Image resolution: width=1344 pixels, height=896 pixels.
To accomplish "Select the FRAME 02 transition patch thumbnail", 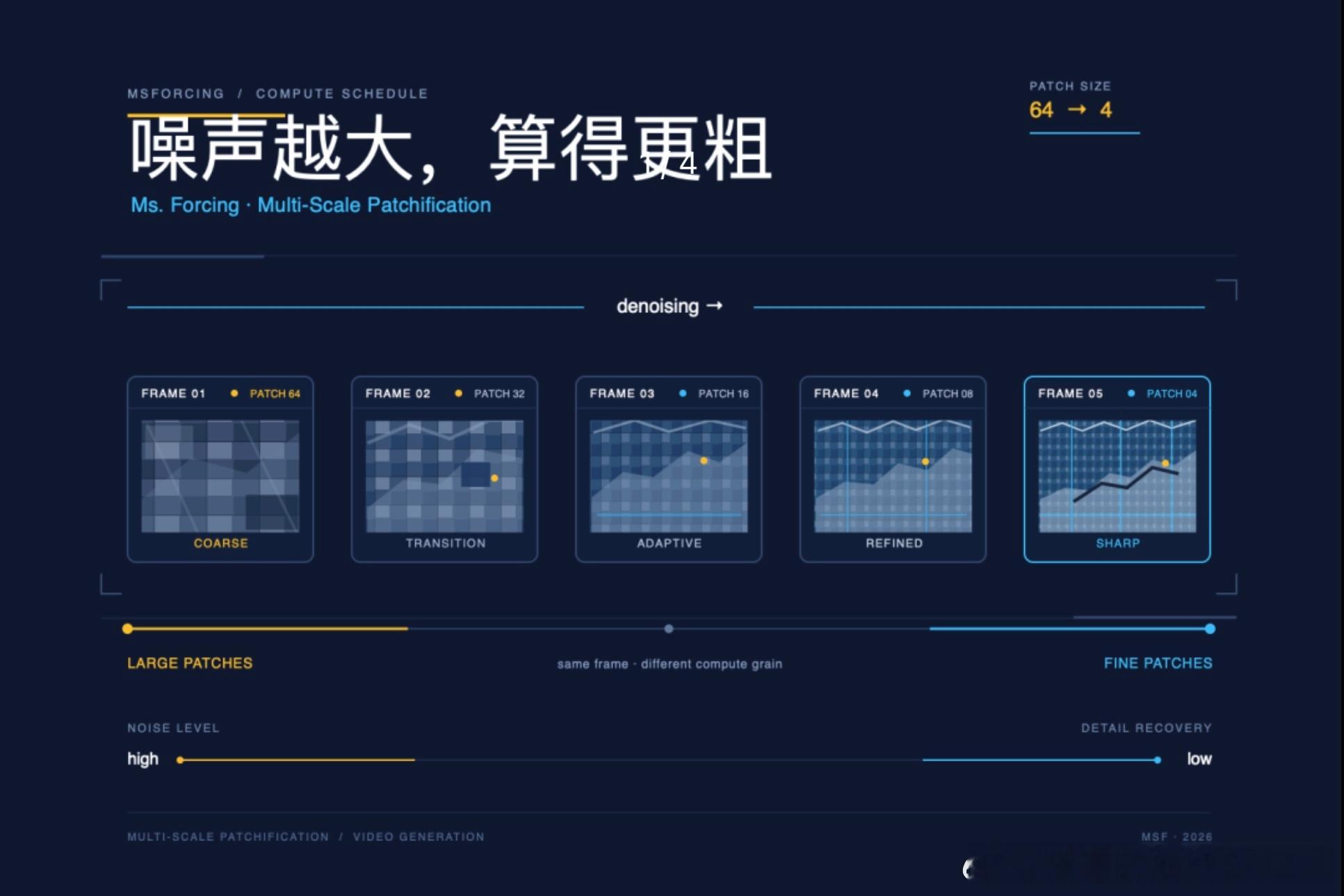I will point(444,476).
